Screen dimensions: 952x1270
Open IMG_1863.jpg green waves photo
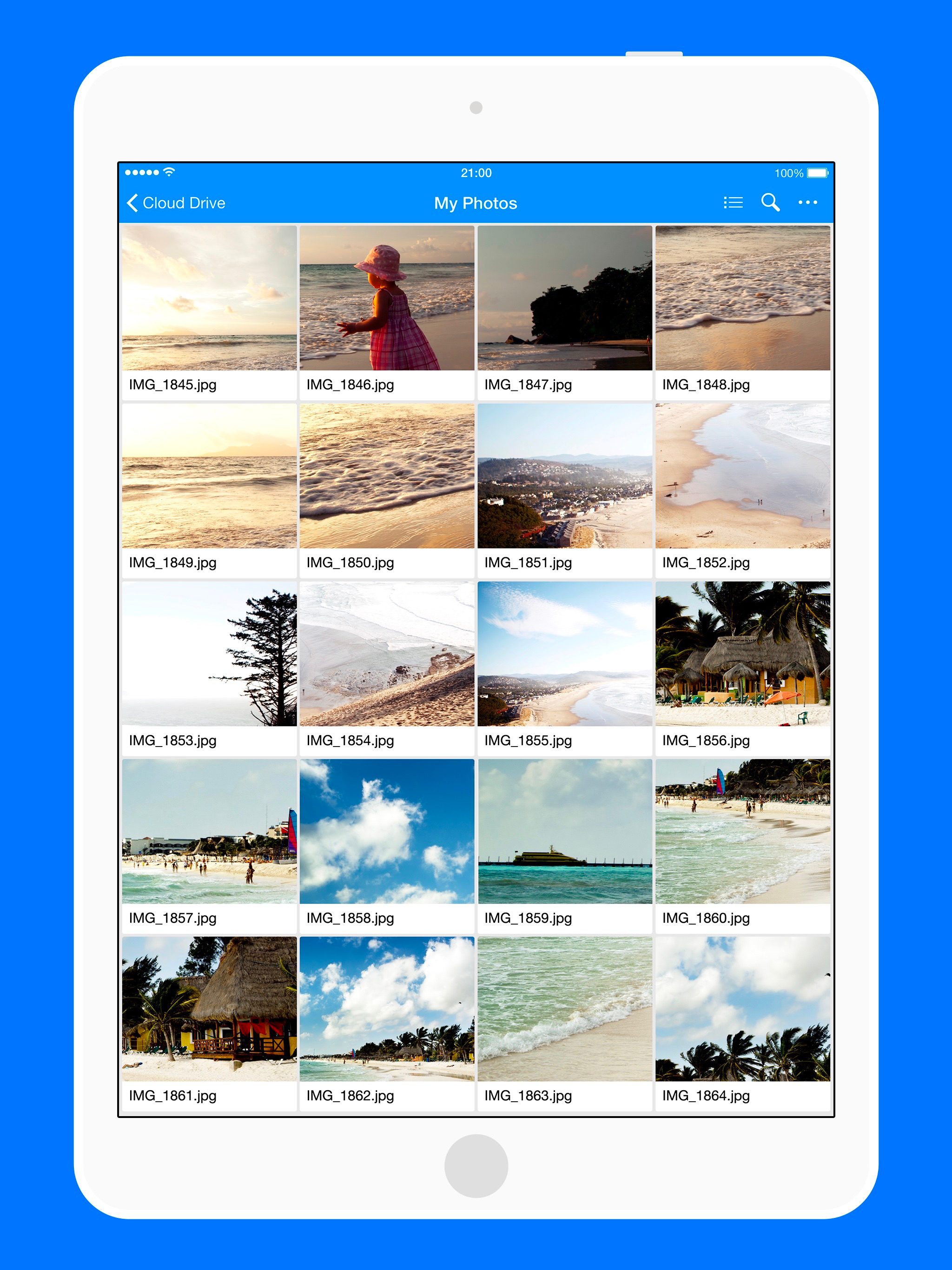pyautogui.click(x=564, y=1009)
